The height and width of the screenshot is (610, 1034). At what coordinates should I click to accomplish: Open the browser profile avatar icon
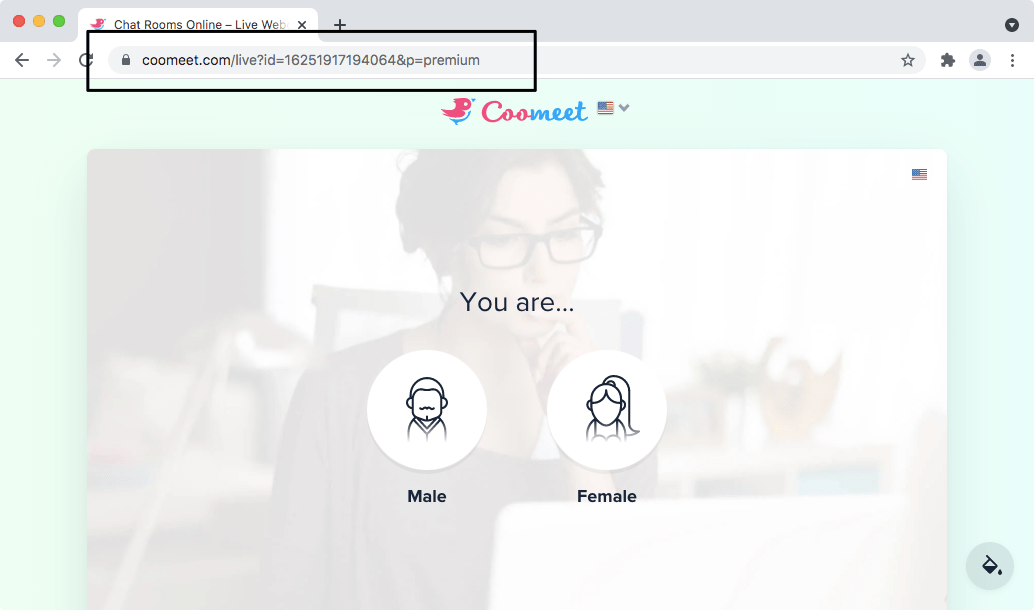[980, 61]
